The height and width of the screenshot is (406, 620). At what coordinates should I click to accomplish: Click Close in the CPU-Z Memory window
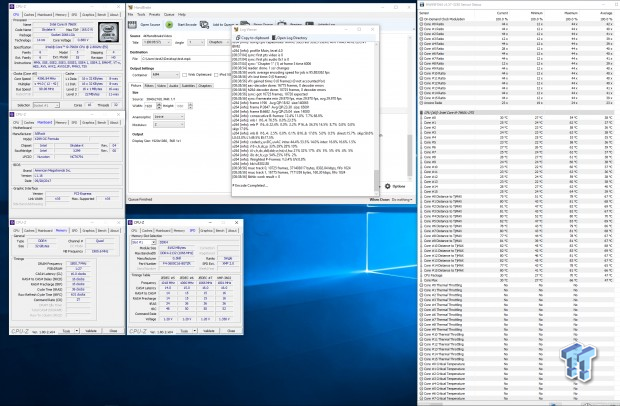113,330
